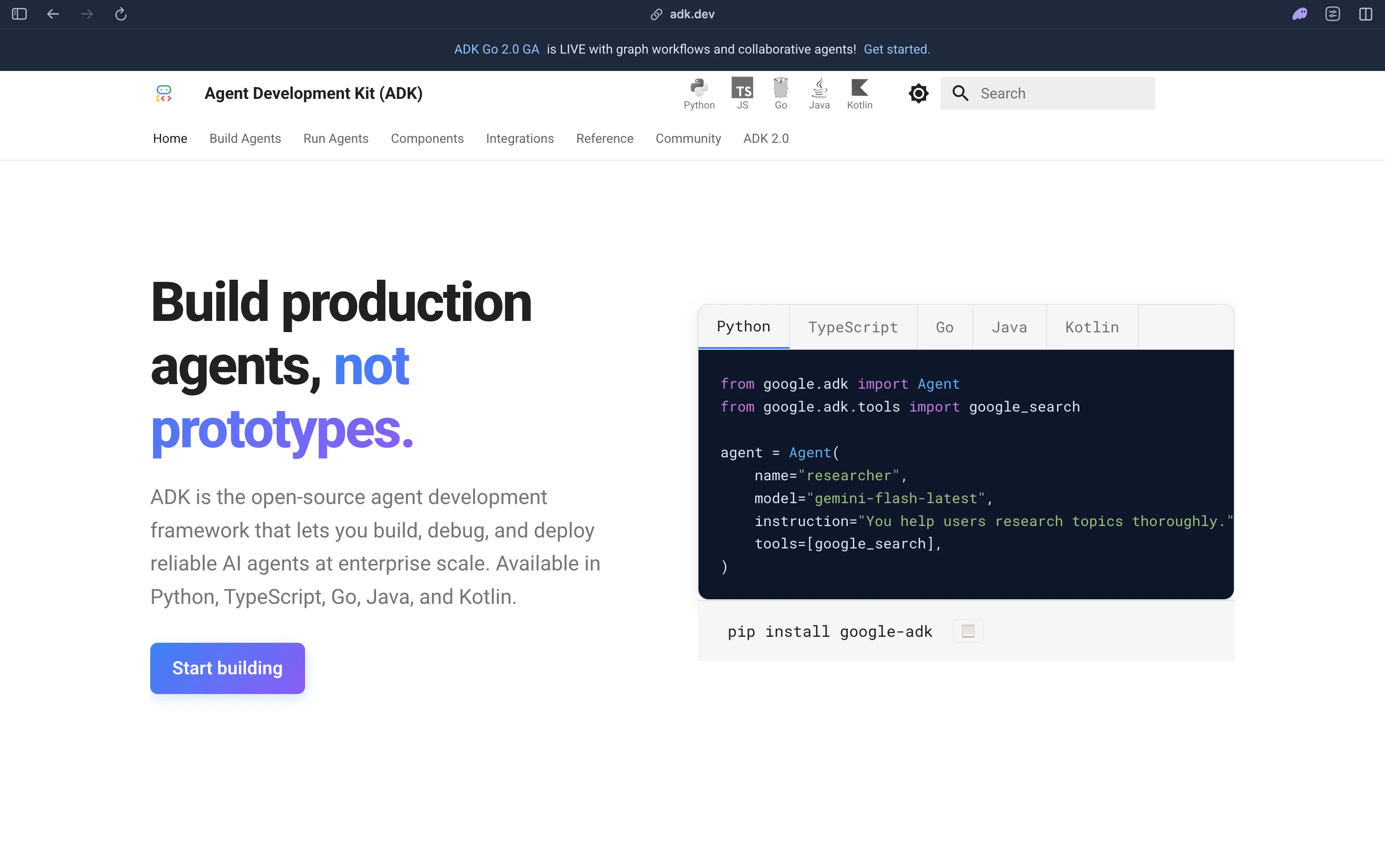Open the ADK Go 2.0 GA banner link

tap(496, 49)
